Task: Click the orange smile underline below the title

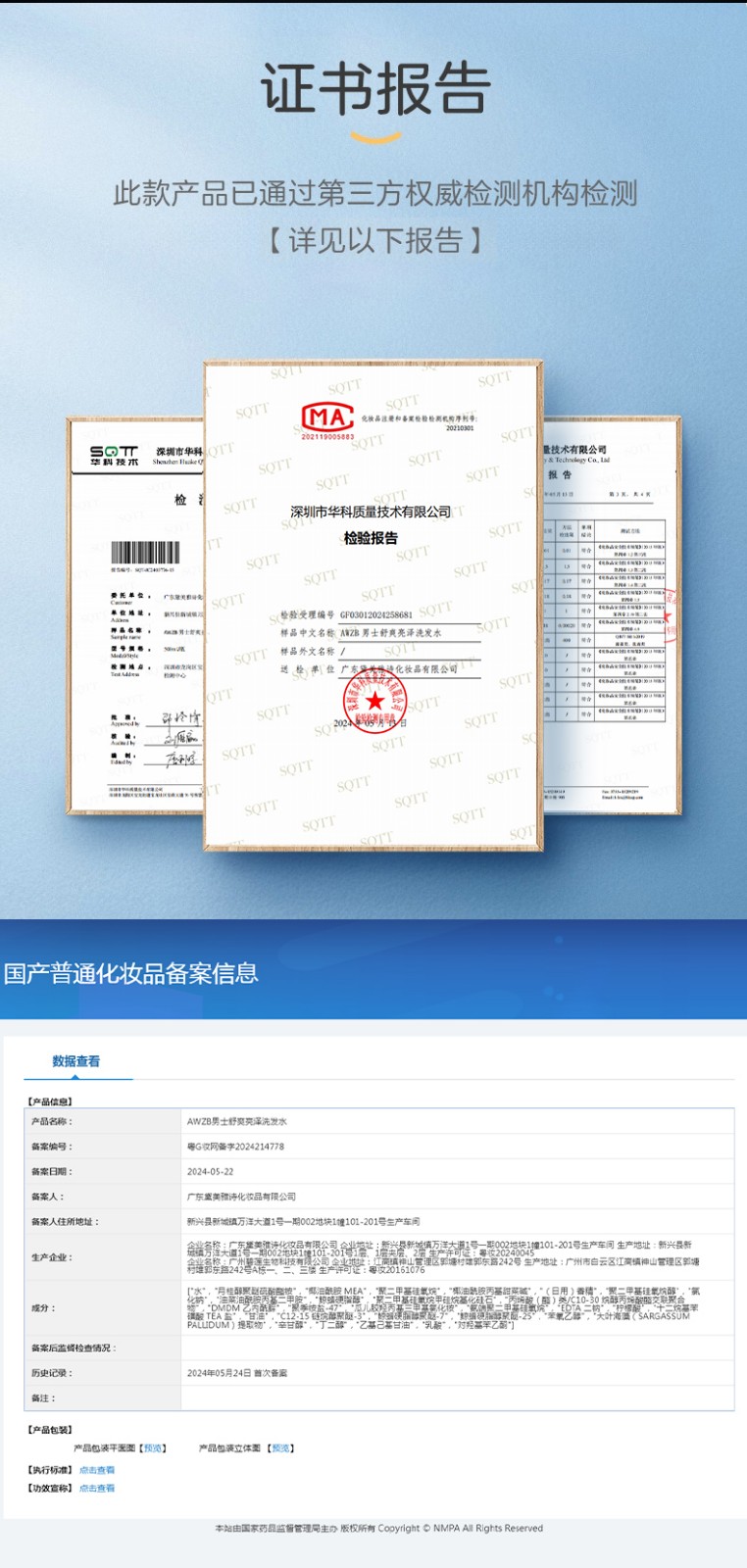Action: (374, 135)
